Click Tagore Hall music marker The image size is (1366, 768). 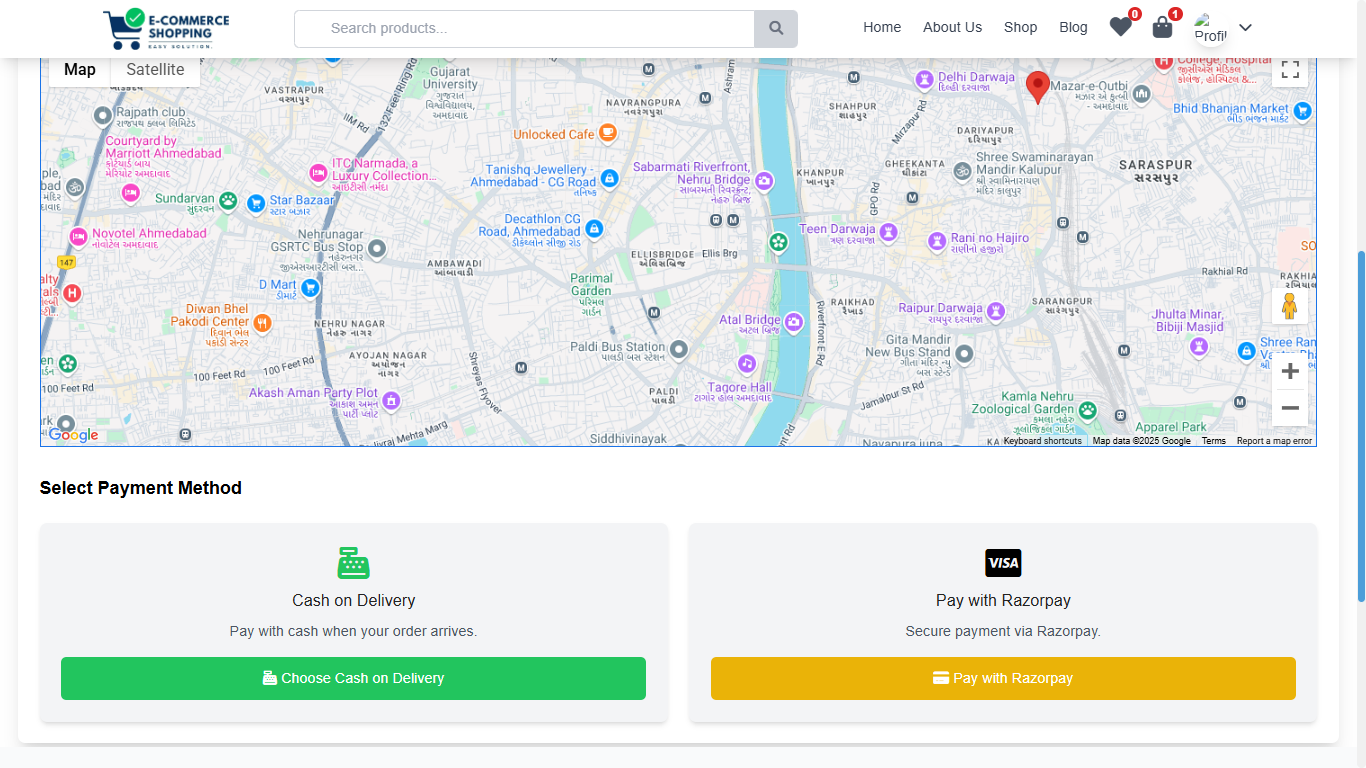coord(746,363)
